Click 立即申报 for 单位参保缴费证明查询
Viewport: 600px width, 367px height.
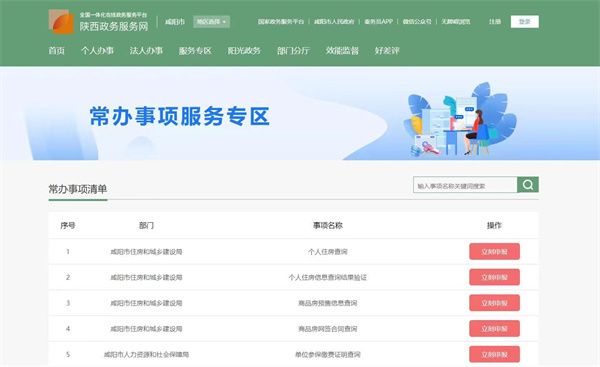click(494, 354)
